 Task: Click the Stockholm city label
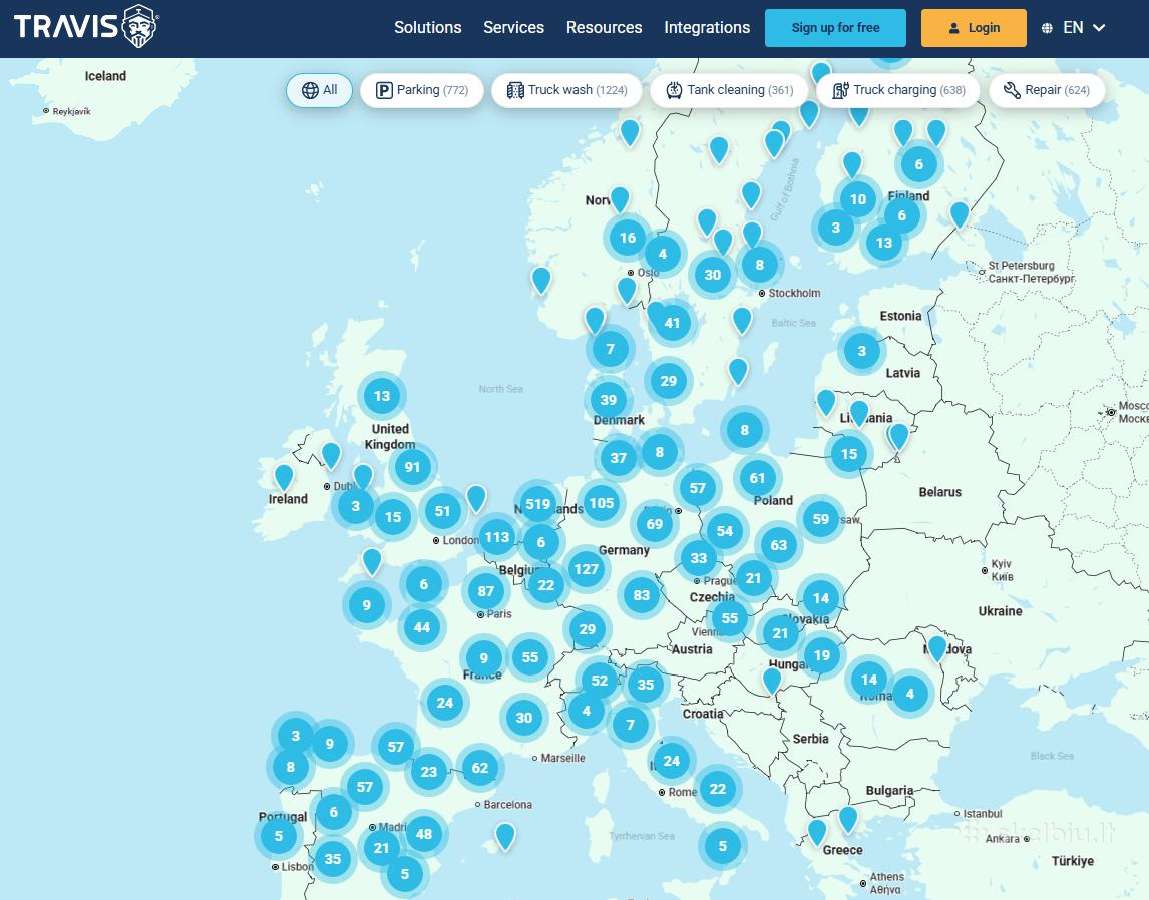click(x=794, y=293)
